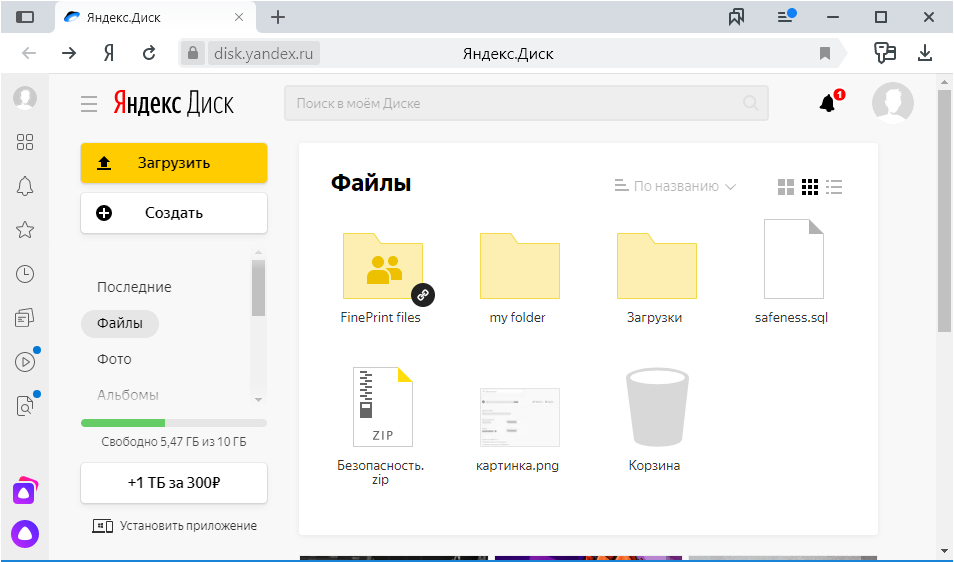The width and height of the screenshot is (954, 562).
Task: Open sidebar collections icon
Action: tap(25, 317)
